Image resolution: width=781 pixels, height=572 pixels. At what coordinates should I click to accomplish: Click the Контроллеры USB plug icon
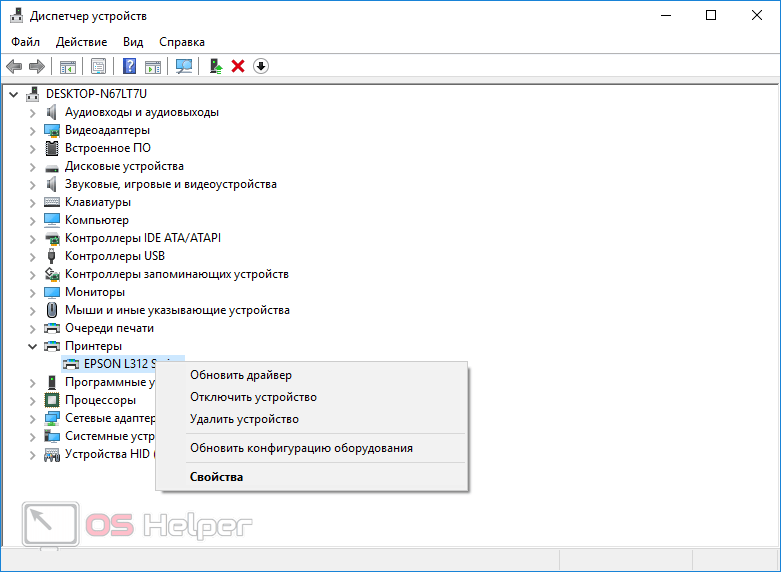pos(51,256)
